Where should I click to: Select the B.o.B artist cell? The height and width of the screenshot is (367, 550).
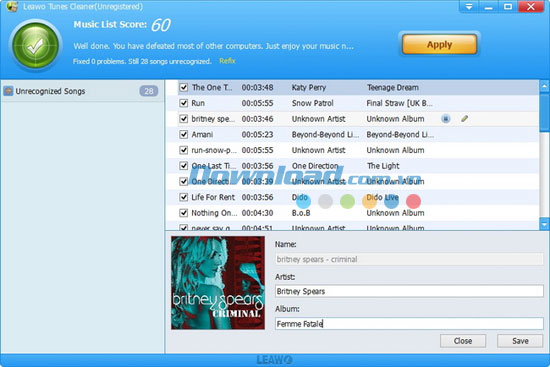point(301,213)
